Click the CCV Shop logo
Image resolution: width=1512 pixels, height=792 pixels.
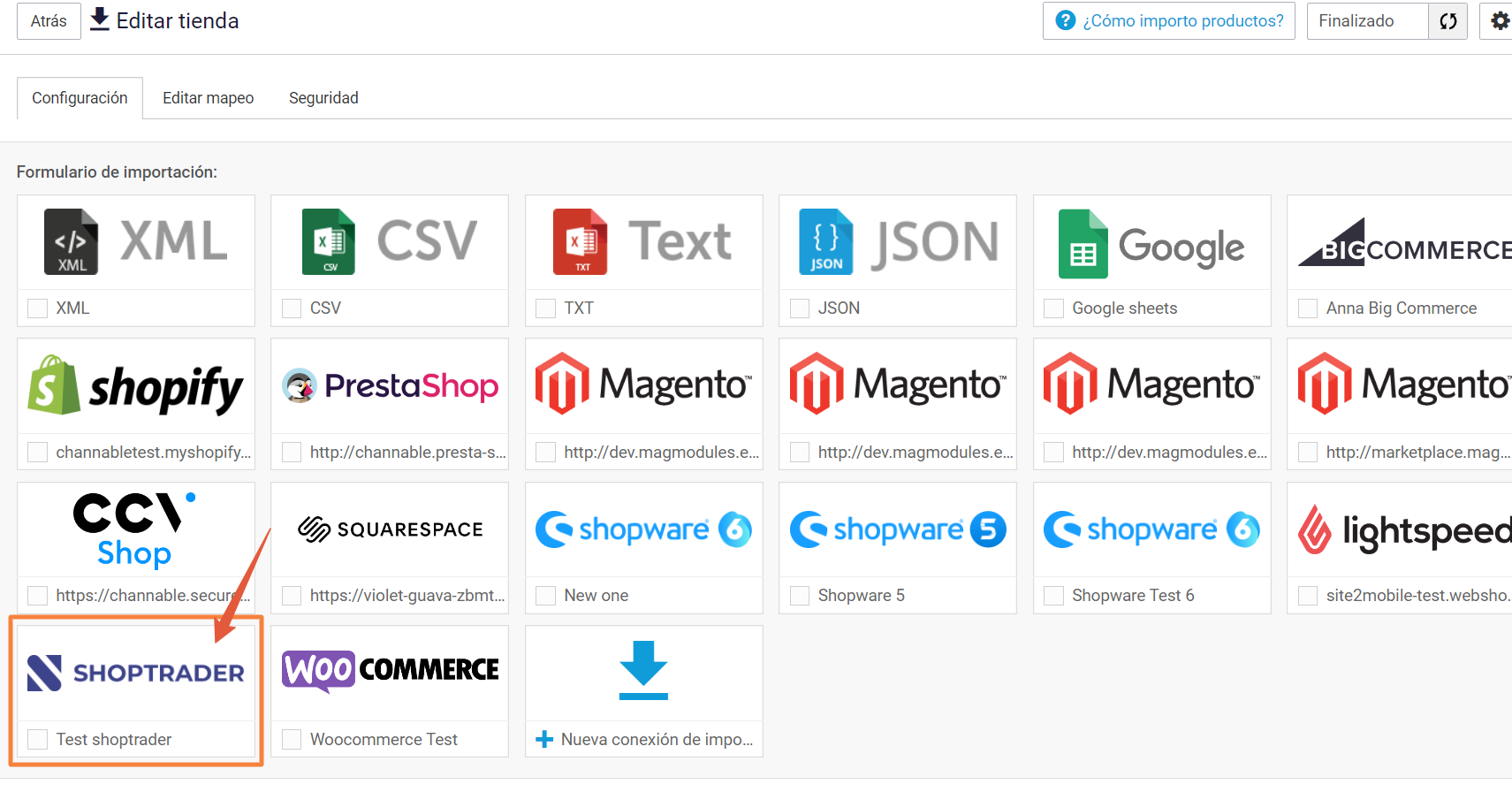click(x=136, y=529)
